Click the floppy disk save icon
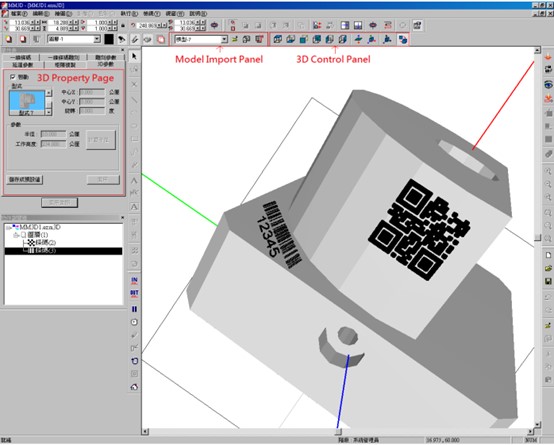554x445 pixels. coord(548,281)
